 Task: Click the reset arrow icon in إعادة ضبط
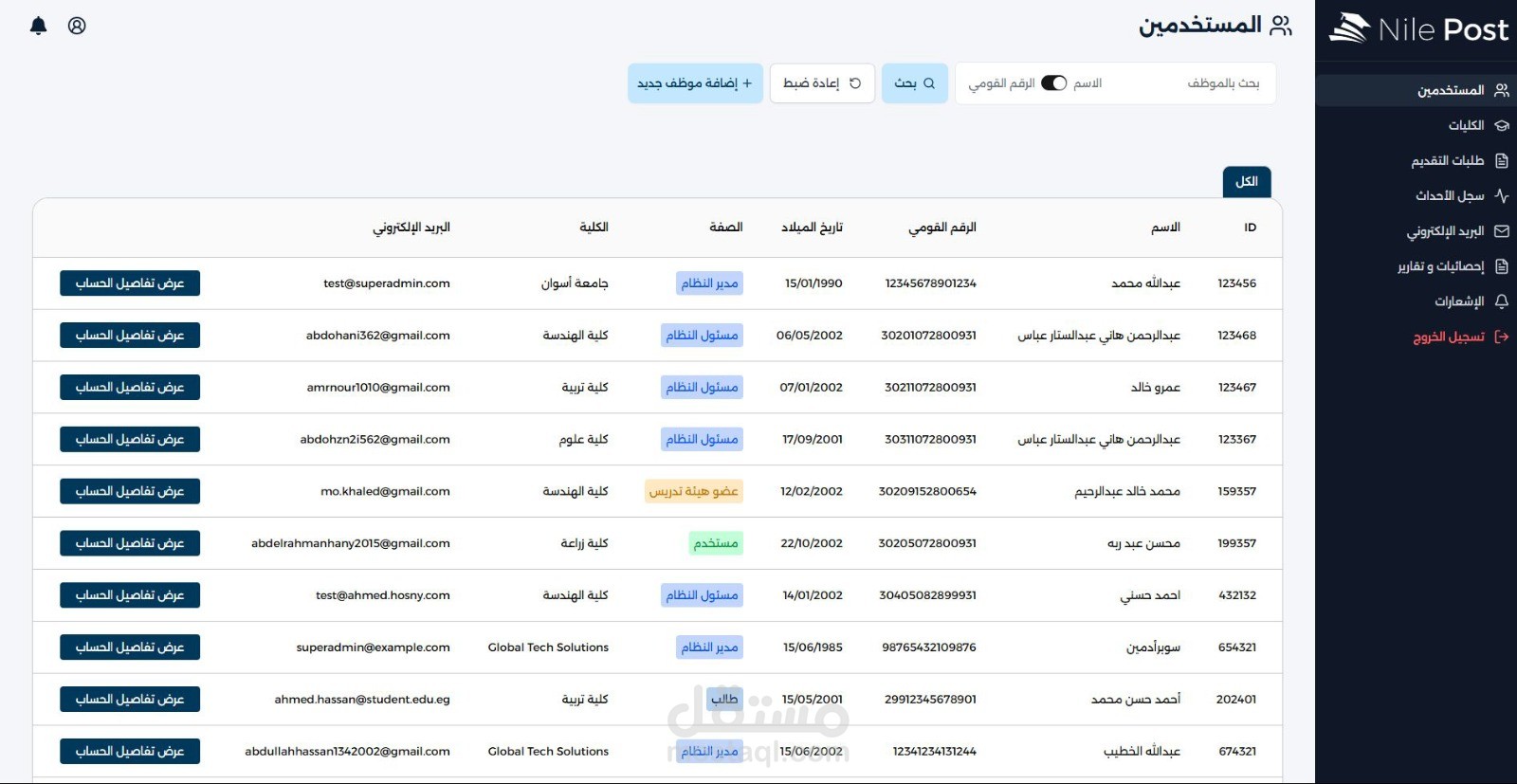[855, 83]
